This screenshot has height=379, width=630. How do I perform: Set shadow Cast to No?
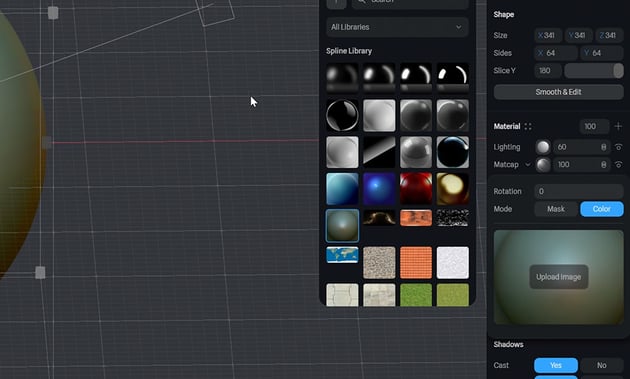pos(601,365)
